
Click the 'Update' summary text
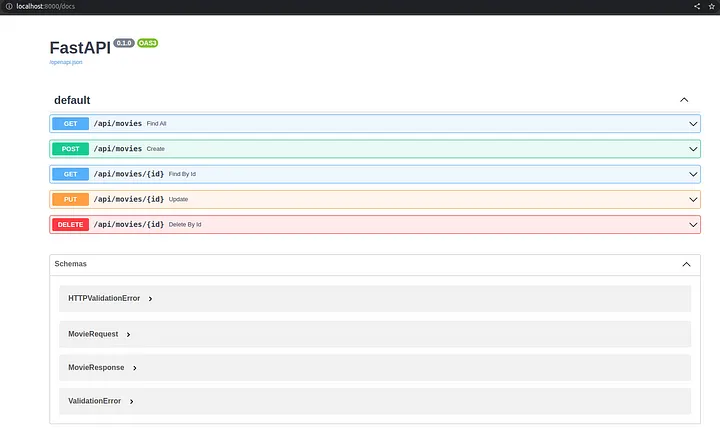(x=178, y=199)
